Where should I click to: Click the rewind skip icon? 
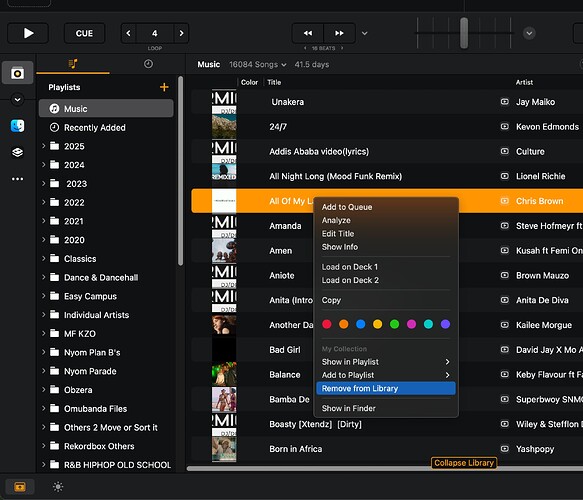308,33
